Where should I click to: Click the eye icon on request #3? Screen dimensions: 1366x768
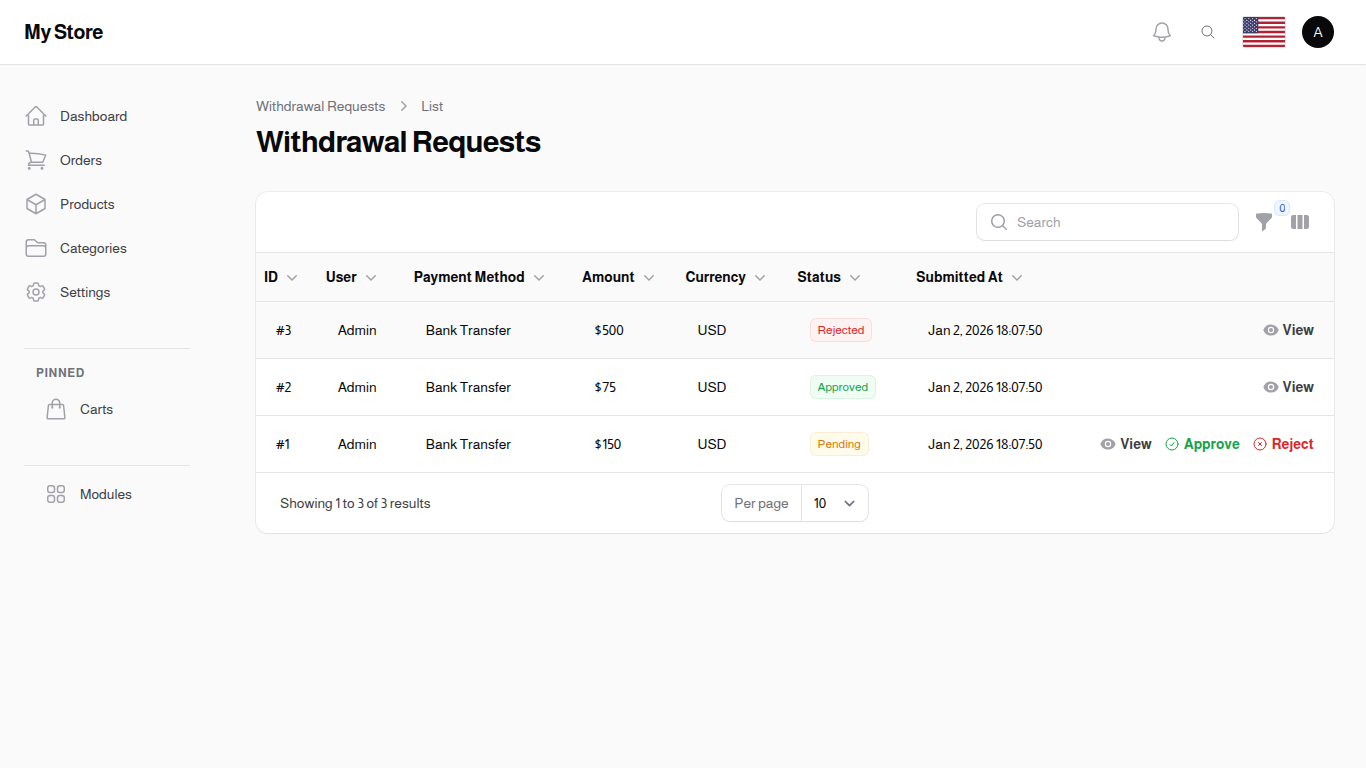[1270, 330]
